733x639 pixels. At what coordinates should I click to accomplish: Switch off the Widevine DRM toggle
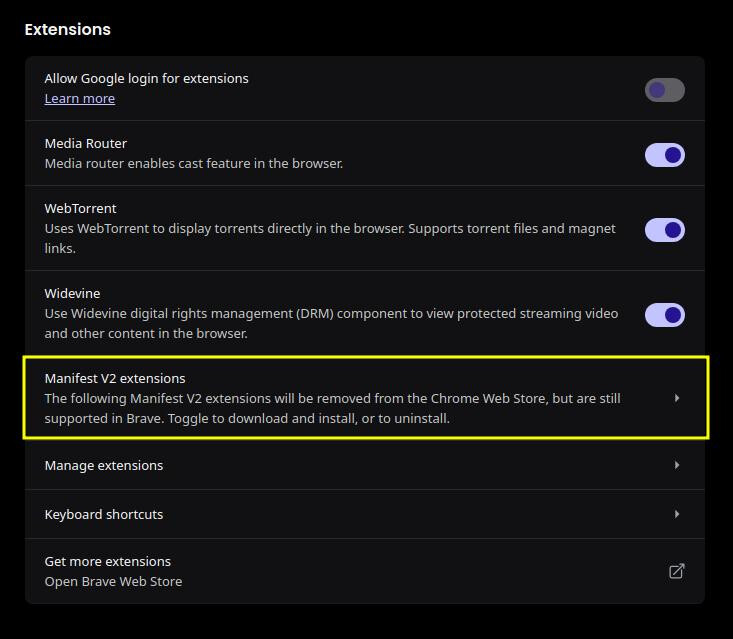pyautogui.click(x=665, y=315)
